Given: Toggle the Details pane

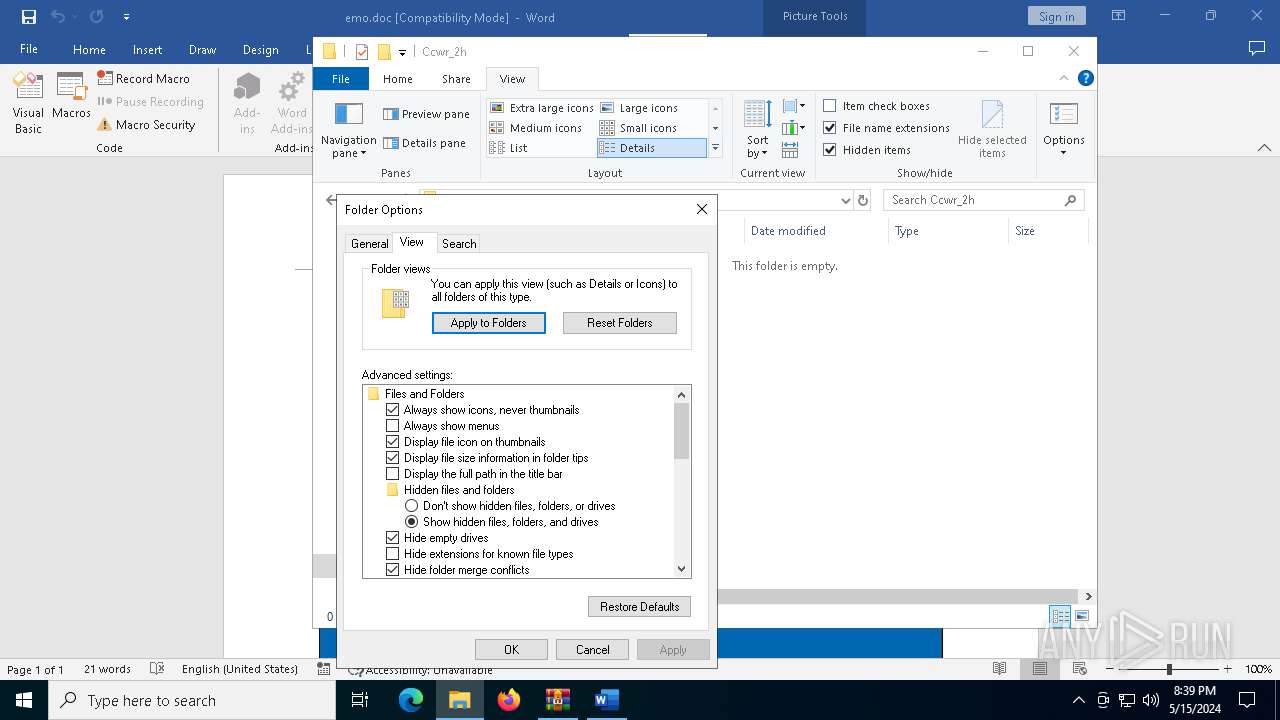Looking at the screenshot, I should pyautogui.click(x=424, y=143).
